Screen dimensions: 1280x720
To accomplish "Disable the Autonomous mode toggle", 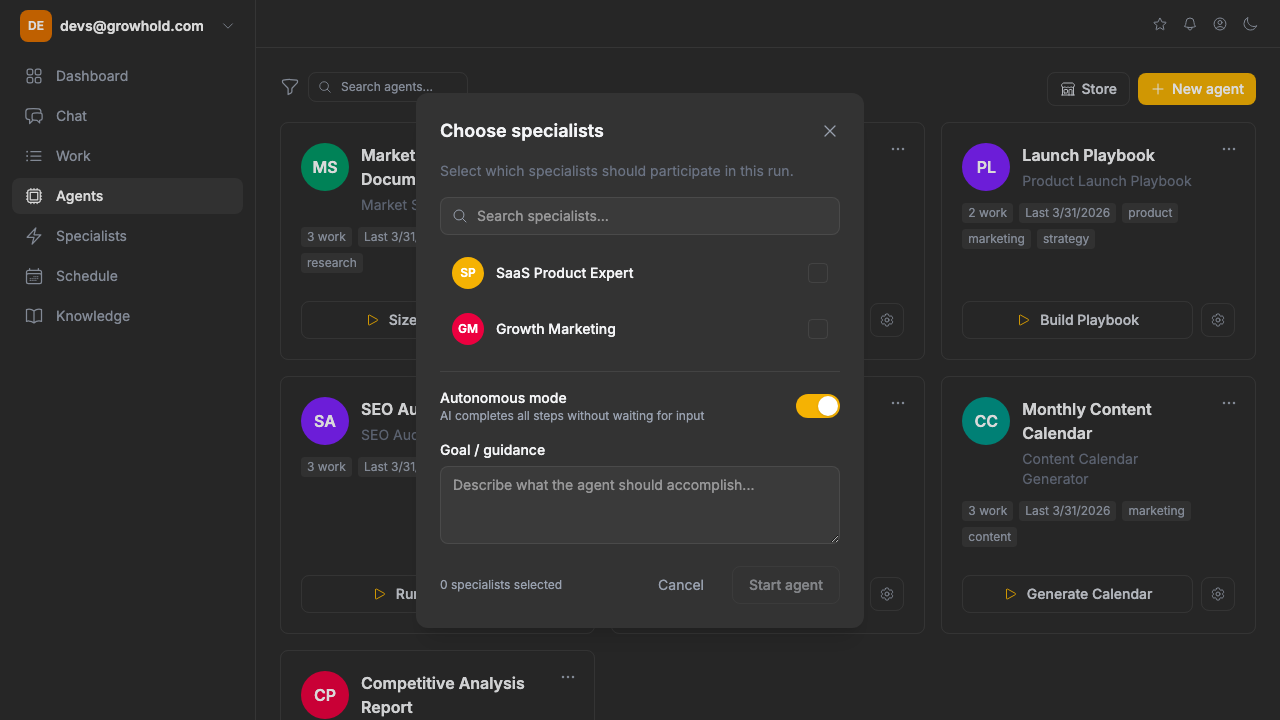I will click(x=818, y=406).
